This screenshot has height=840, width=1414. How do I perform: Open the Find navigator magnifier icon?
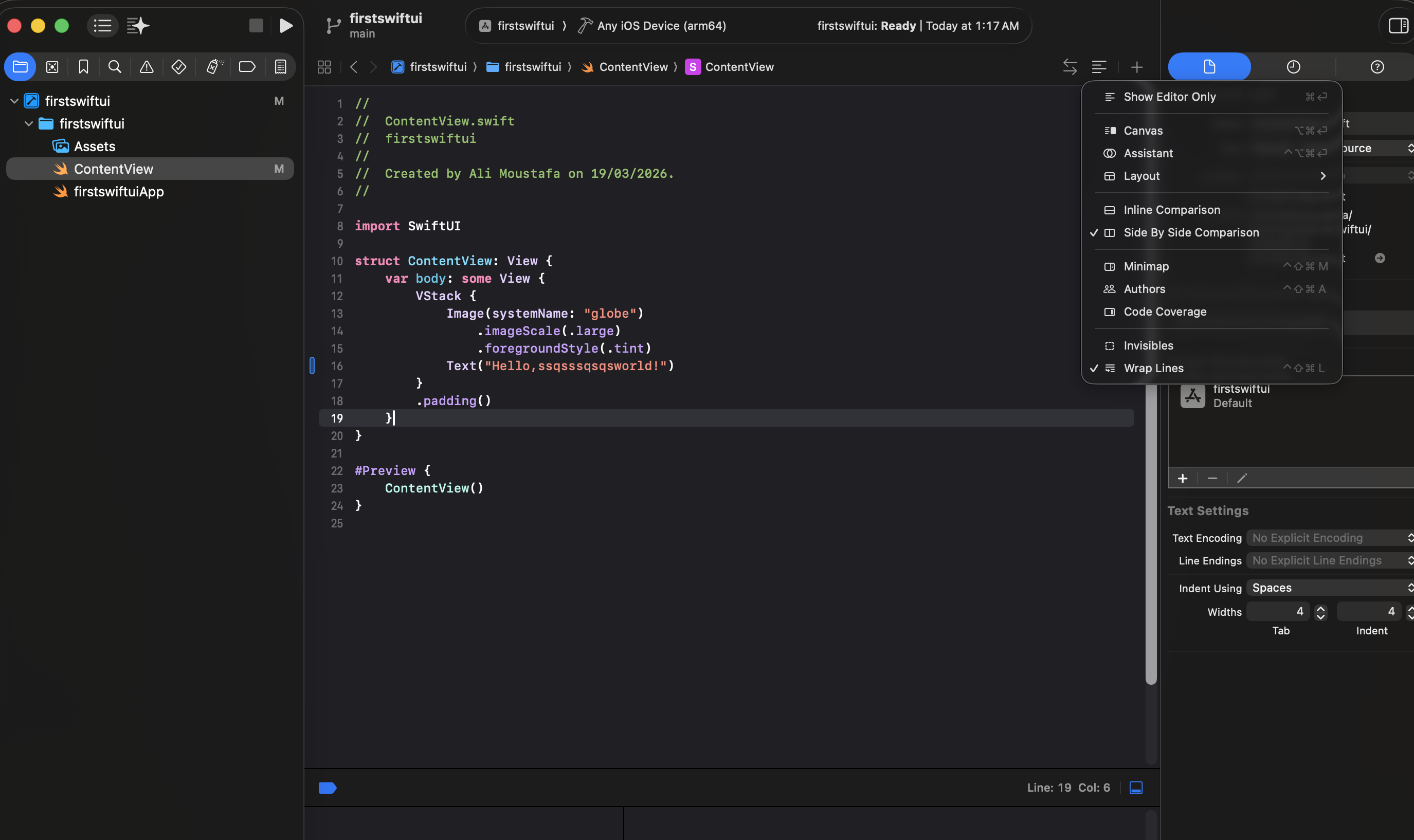point(114,67)
